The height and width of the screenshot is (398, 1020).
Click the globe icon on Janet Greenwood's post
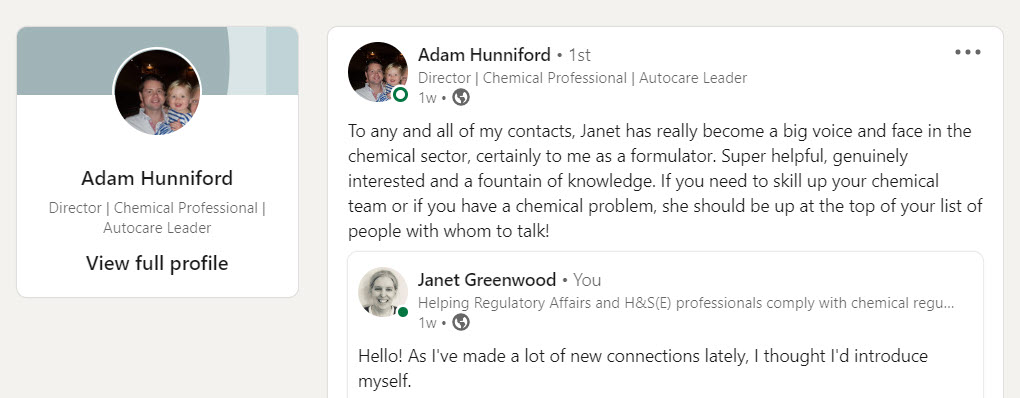coord(461,322)
